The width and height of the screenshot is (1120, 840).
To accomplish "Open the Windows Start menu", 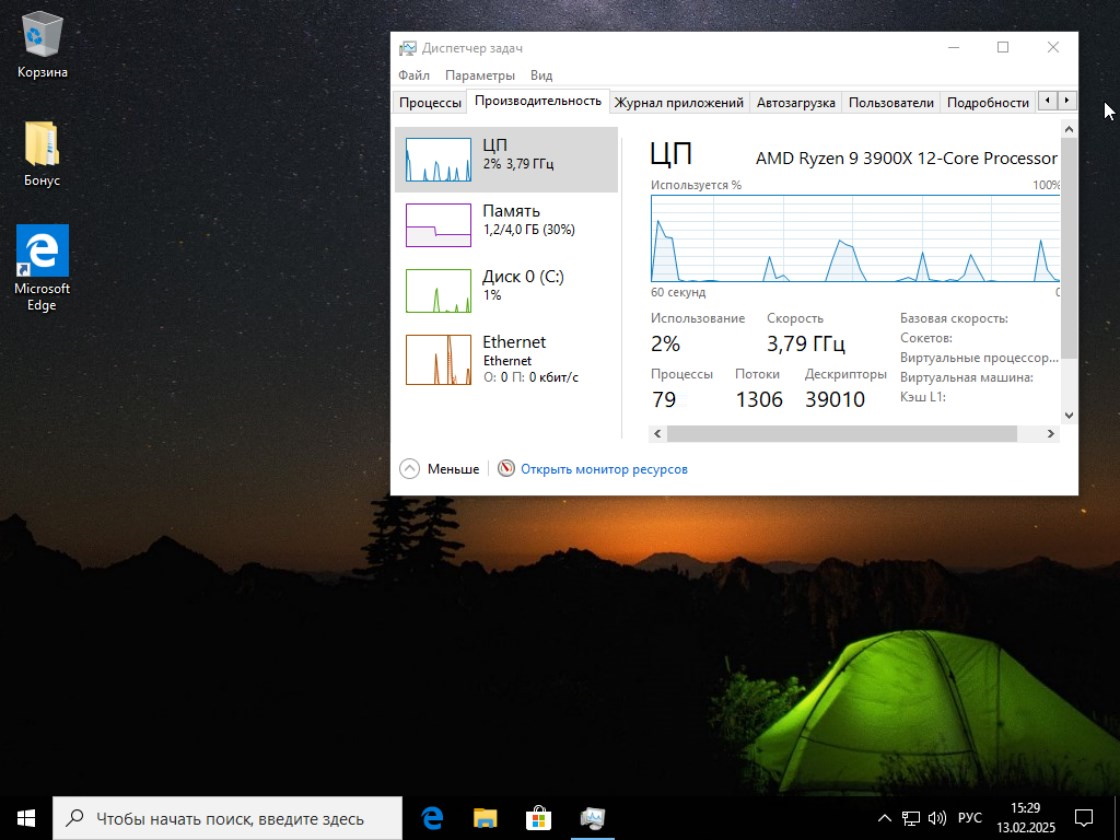I will pos(26,819).
